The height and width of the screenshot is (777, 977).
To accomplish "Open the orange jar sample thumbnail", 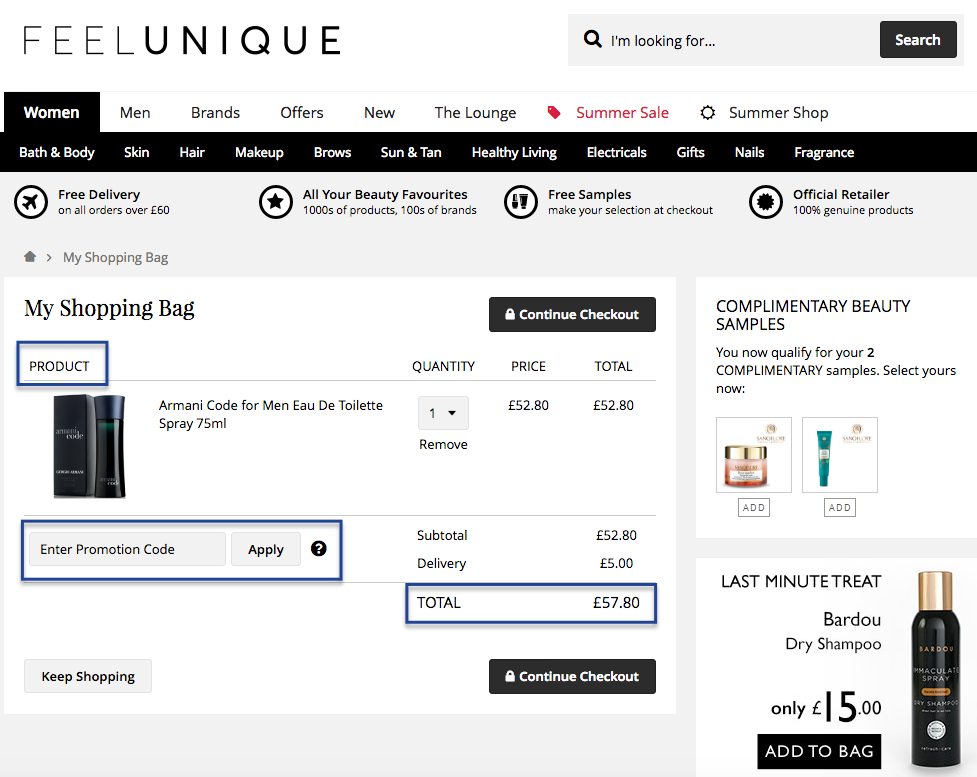I will click(754, 455).
